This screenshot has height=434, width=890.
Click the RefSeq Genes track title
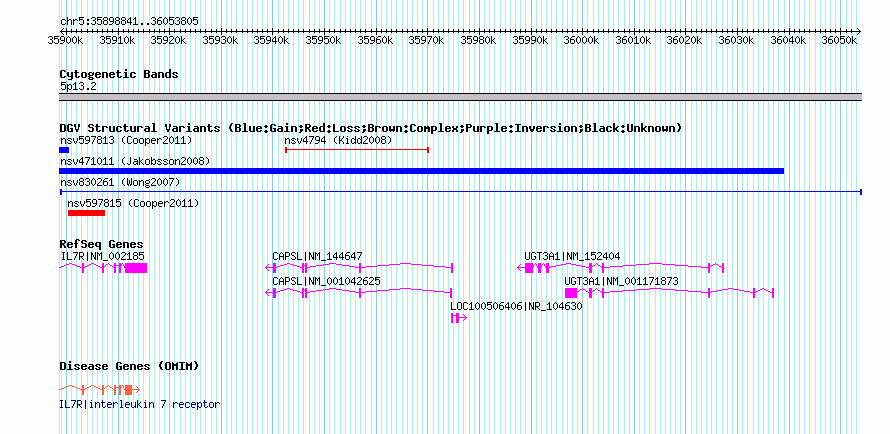[x=102, y=245]
